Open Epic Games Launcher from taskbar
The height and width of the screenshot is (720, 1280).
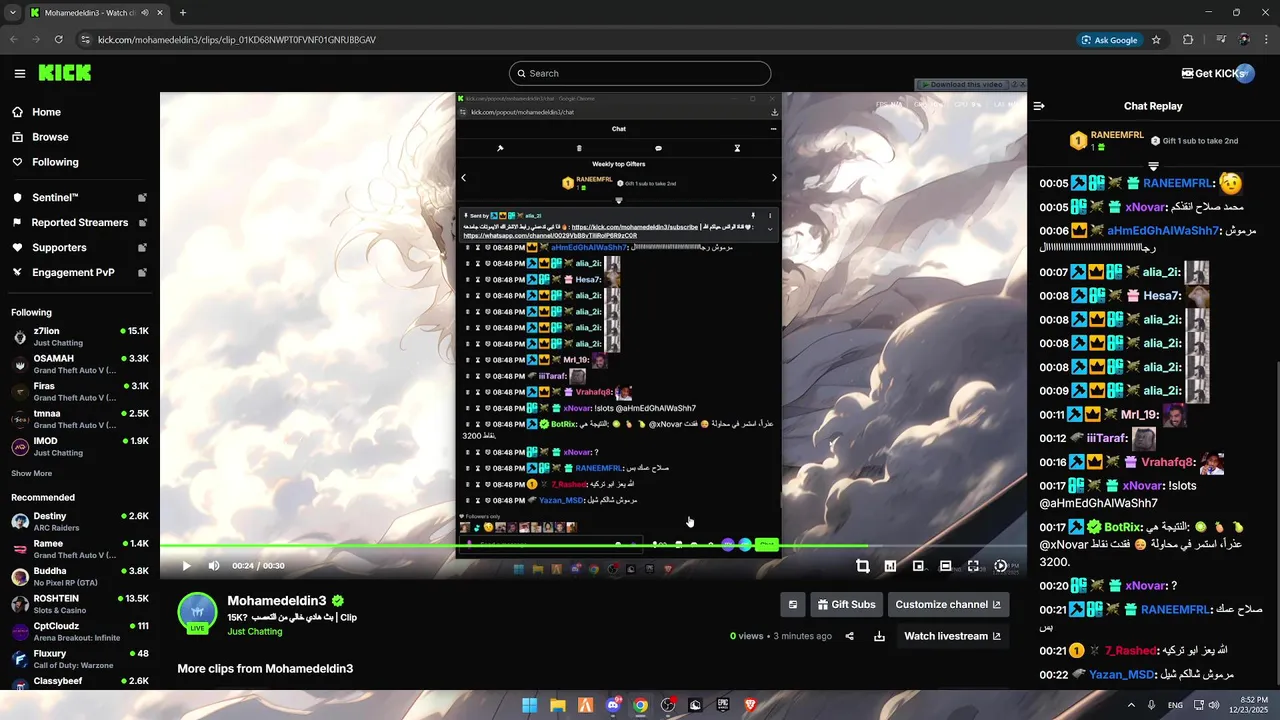(x=722, y=705)
